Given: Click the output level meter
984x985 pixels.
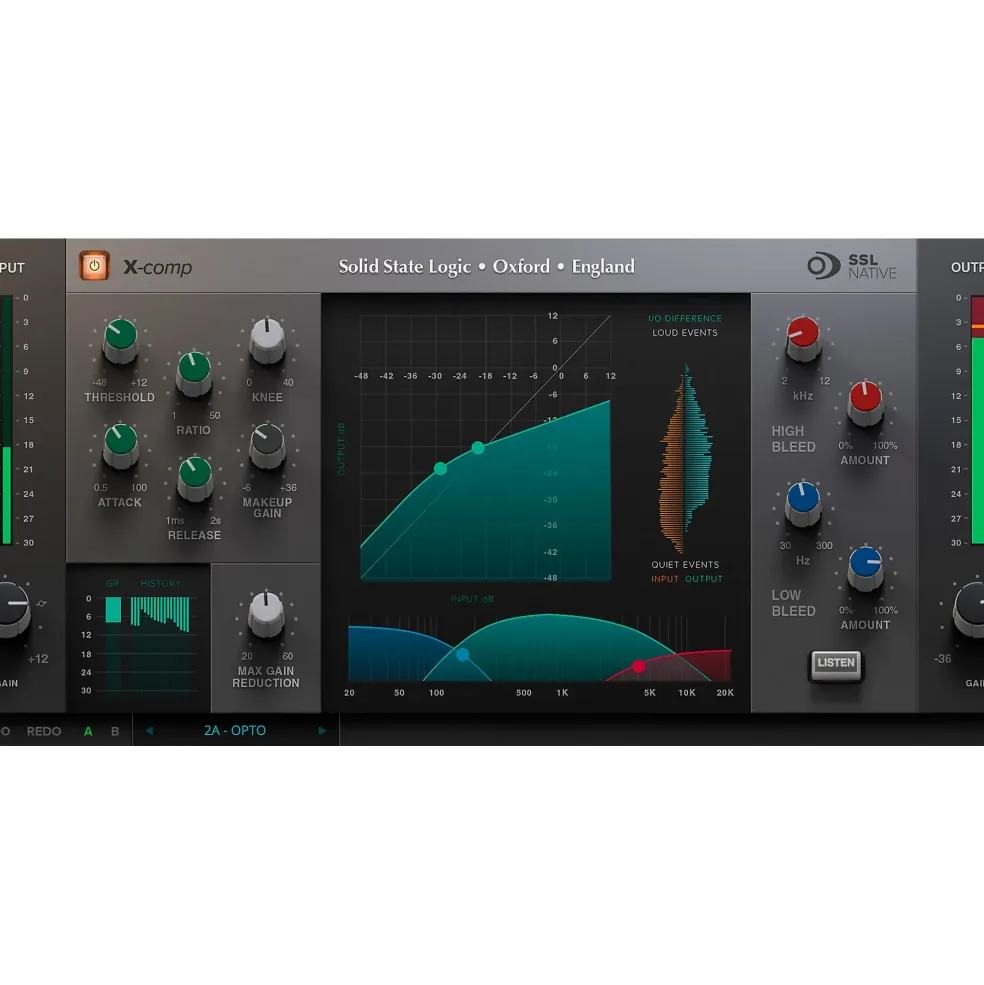Looking at the screenshot, I should pyautogui.click(x=977, y=420).
